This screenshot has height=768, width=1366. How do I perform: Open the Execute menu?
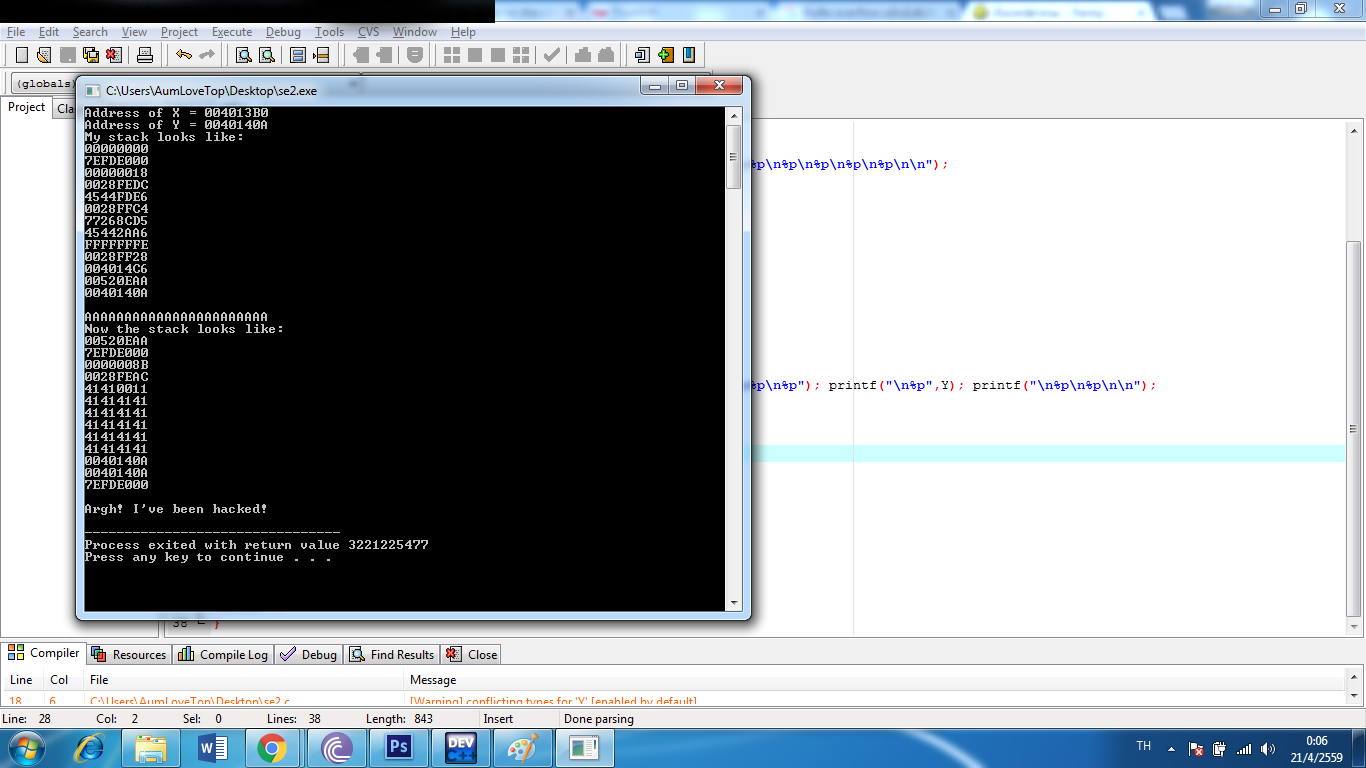[x=232, y=32]
